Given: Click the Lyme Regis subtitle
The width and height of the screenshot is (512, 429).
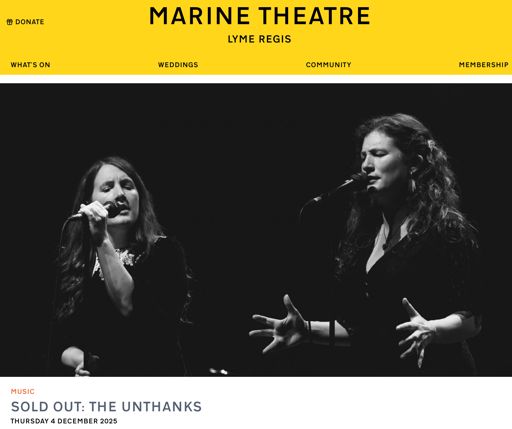Looking at the screenshot, I should 259,39.
